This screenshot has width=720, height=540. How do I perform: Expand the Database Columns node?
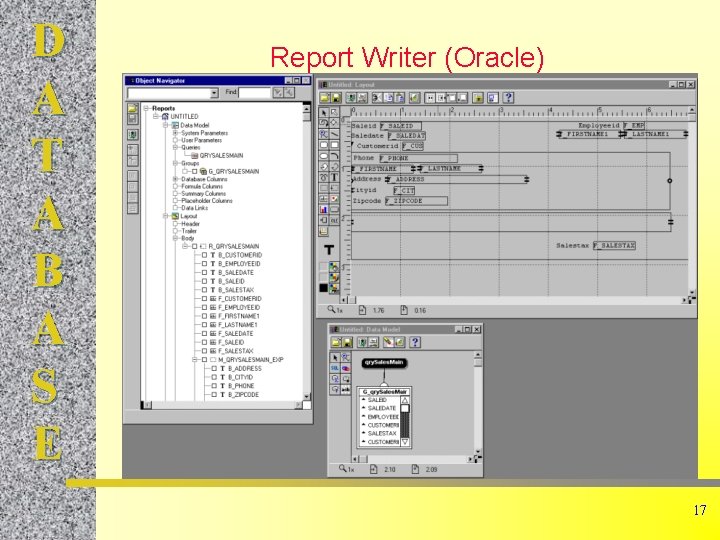(175, 179)
